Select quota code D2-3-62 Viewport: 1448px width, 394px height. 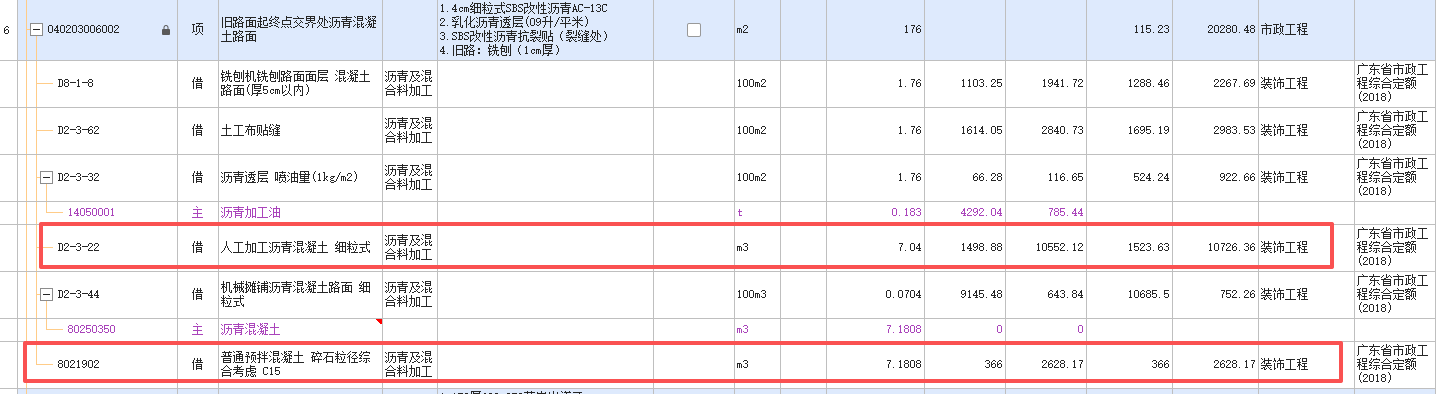coord(78,130)
